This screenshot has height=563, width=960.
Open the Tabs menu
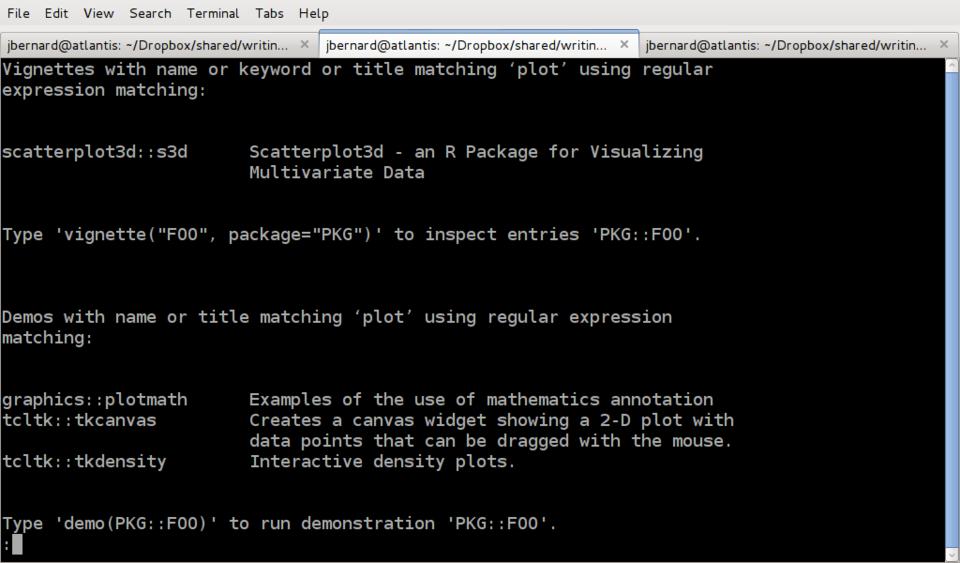269,13
